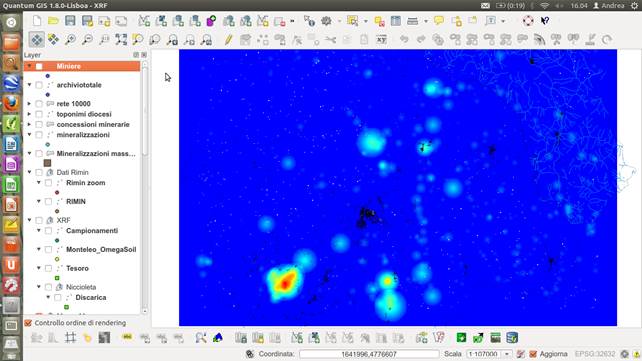Check the Tesoro layer visibility box

click(x=48, y=268)
